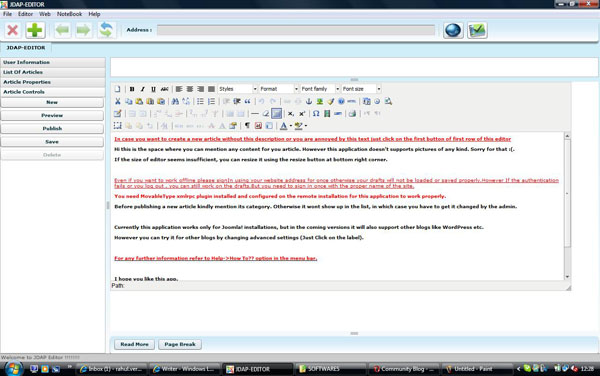Image resolution: width=600 pixels, height=376 pixels.
Task: Click the blue globe icon
Action: tap(453, 30)
